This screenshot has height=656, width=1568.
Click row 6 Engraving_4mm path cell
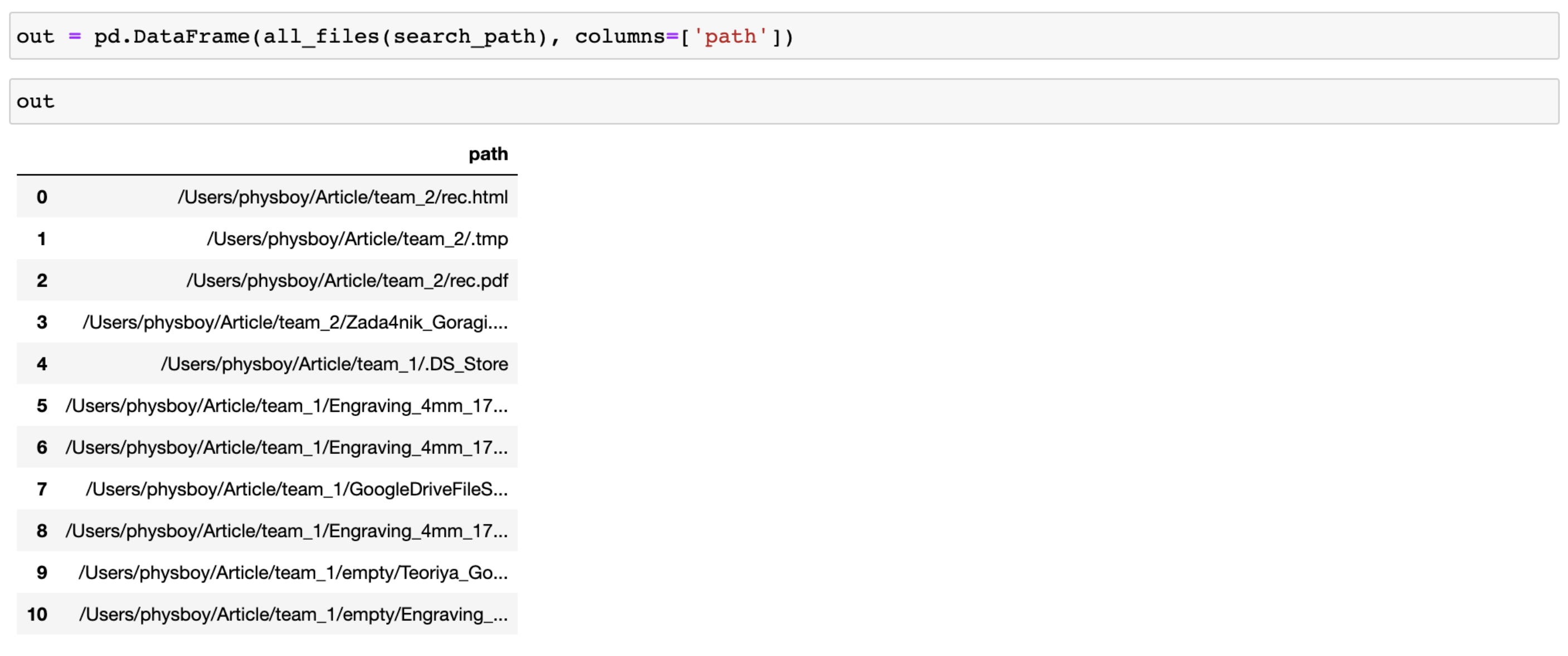click(286, 447)
